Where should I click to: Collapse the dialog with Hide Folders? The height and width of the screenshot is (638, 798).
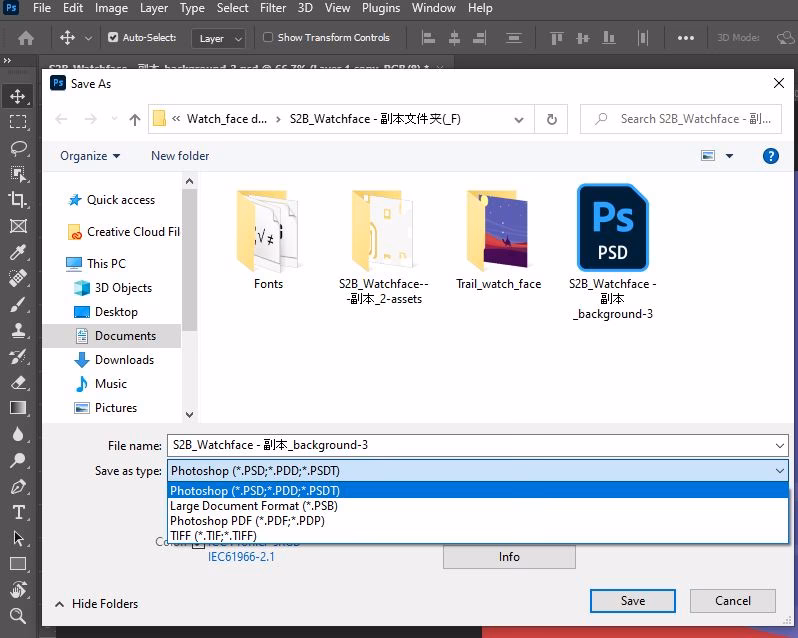[x=96, y=604]
